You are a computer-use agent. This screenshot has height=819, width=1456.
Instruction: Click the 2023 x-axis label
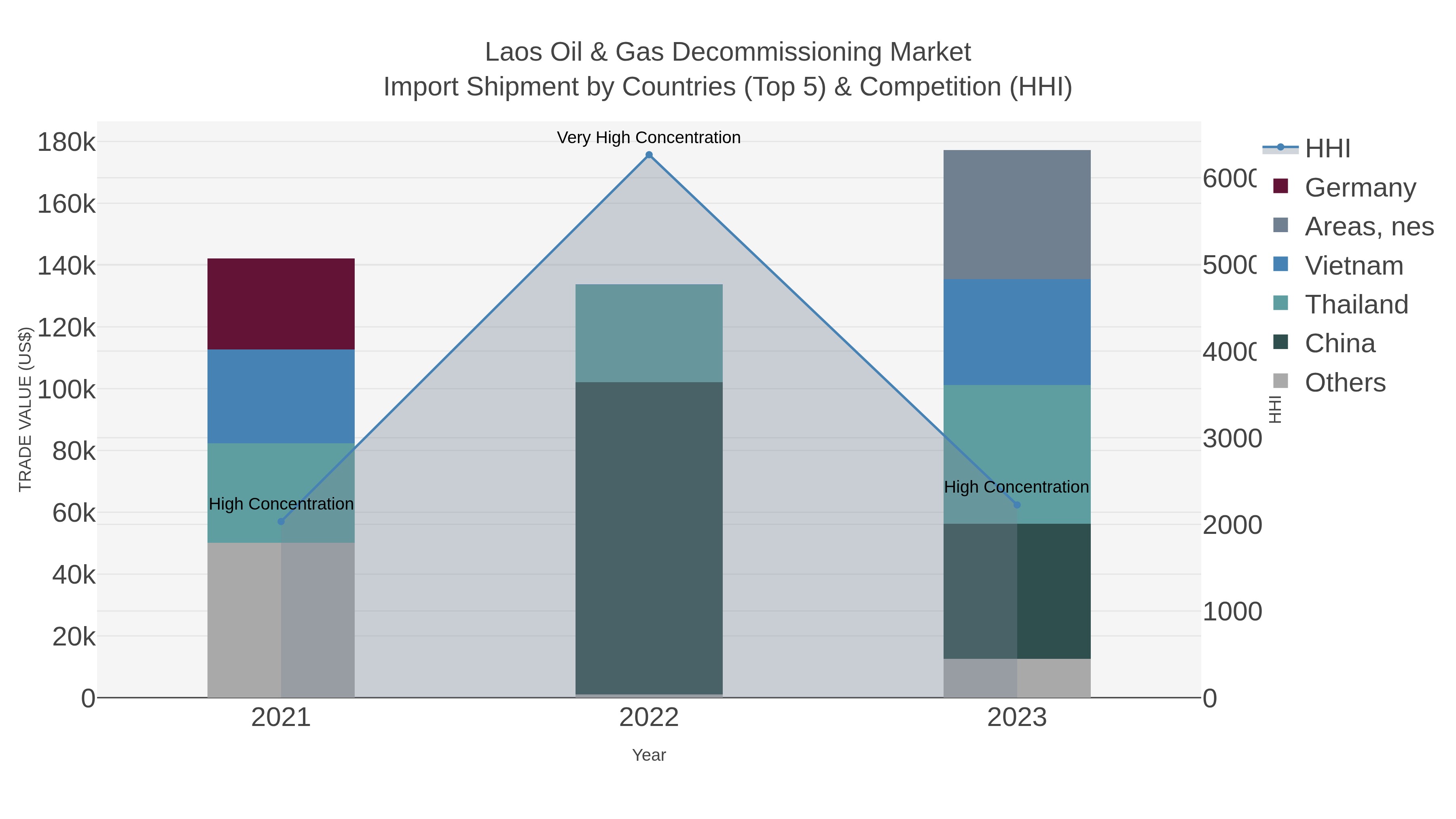[x=1017, y=717]
